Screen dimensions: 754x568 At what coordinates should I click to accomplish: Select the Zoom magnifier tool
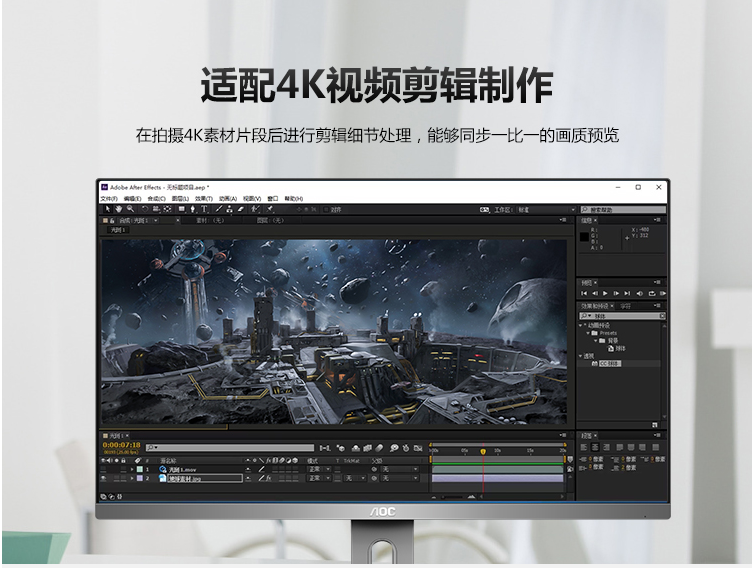130,210
